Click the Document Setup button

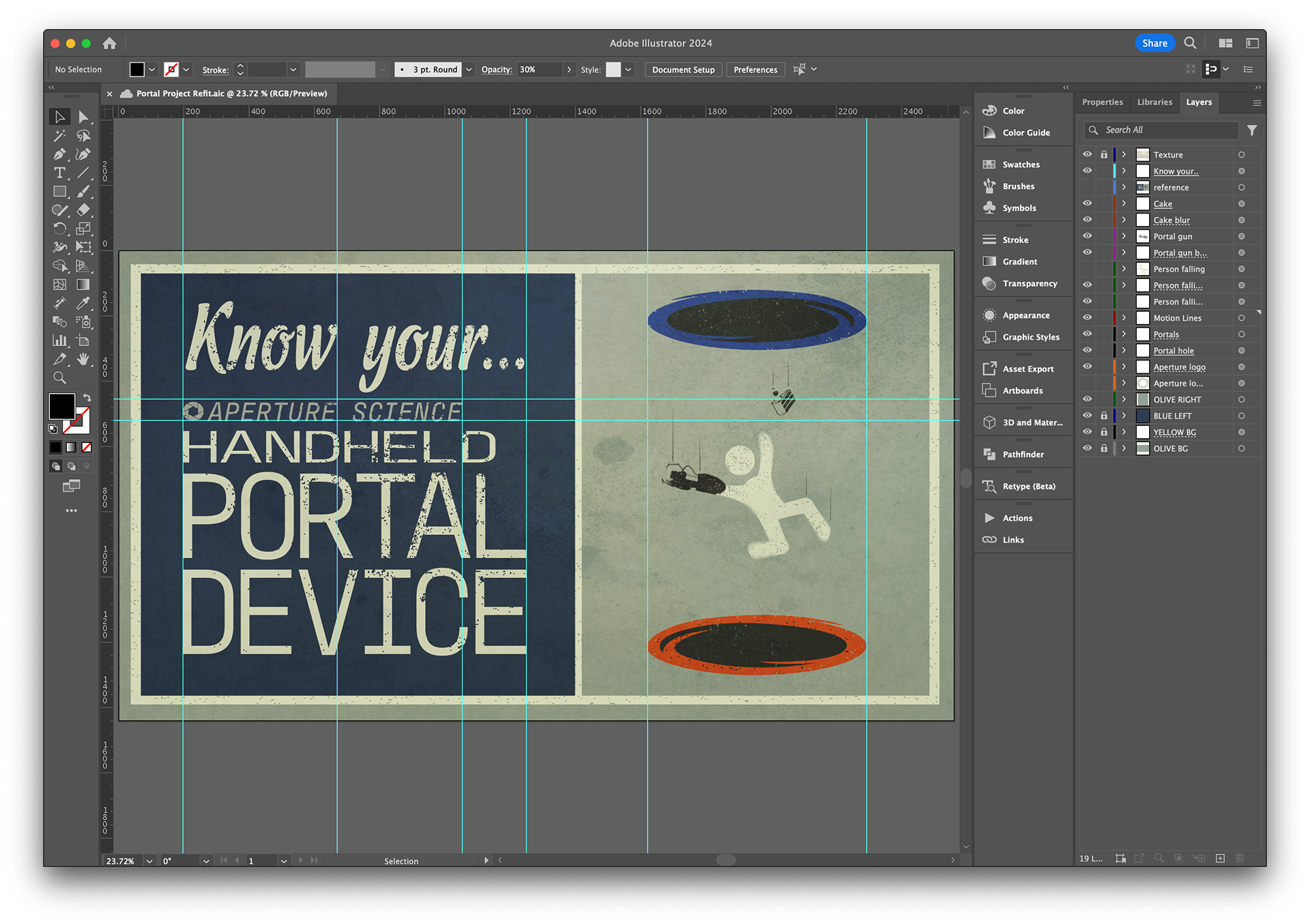pyautogui.click(x=683, y=70)
